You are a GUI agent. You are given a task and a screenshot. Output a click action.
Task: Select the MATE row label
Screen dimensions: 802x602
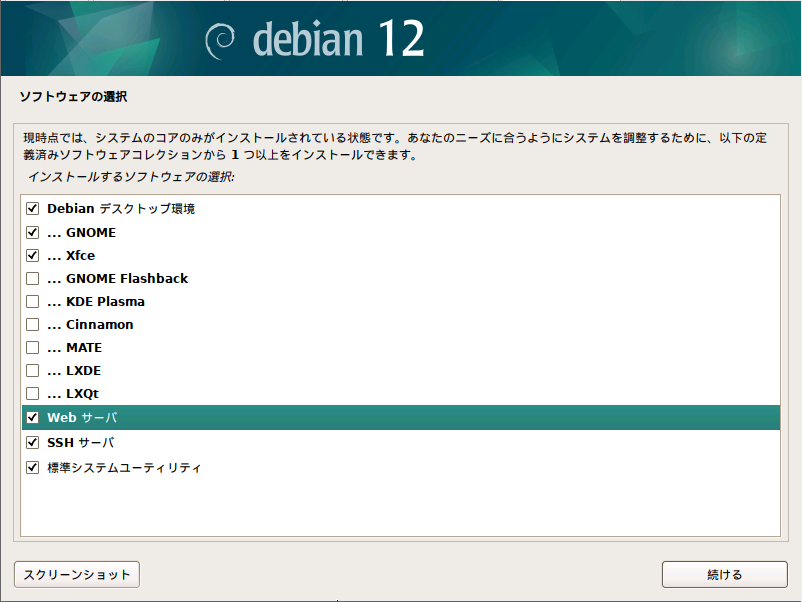click(x=75, y=347)
